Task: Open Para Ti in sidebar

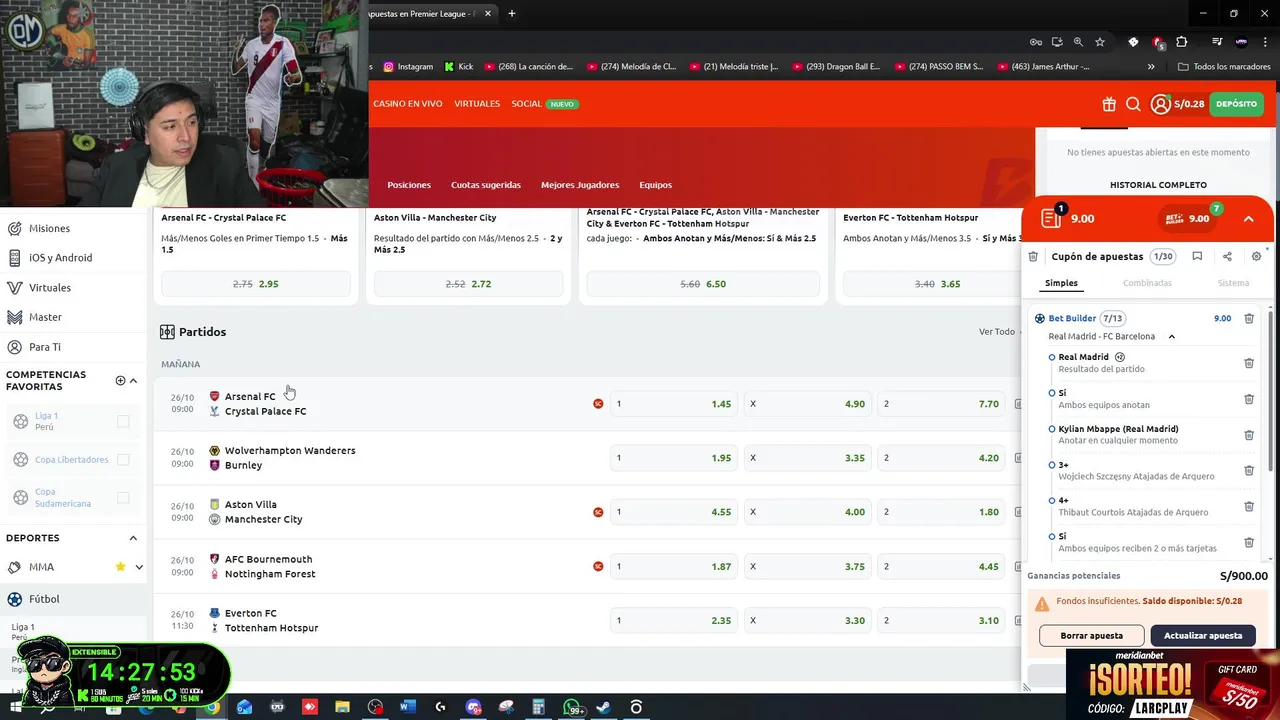Action: click(x=44, y=347)
